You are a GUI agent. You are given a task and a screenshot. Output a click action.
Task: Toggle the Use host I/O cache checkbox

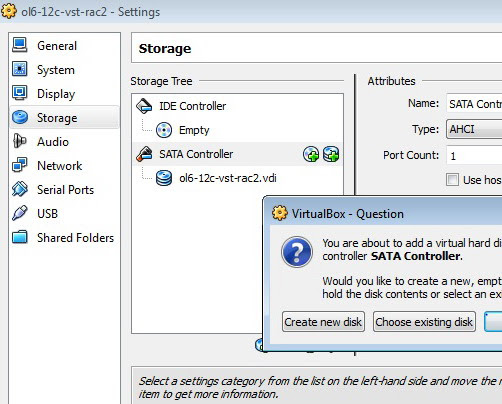click(452, 180)
